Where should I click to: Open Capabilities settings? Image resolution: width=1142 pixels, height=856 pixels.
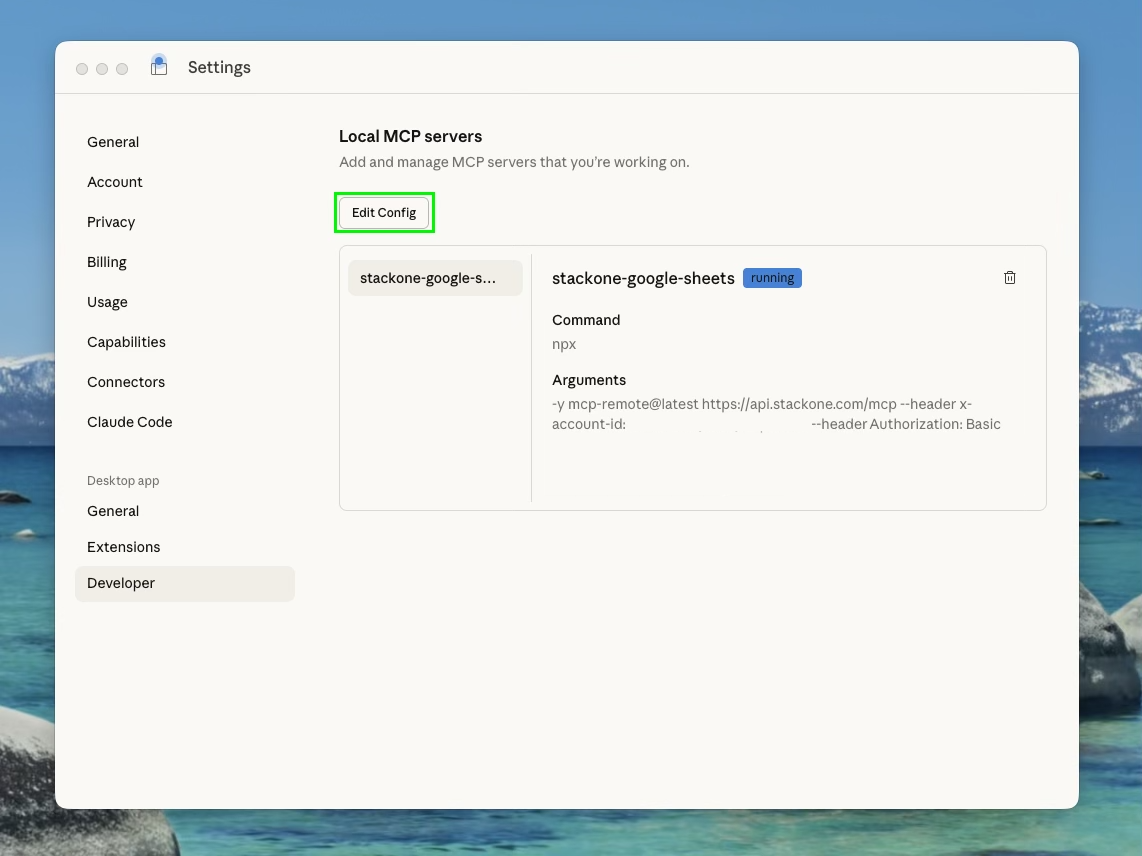point(126,341)
